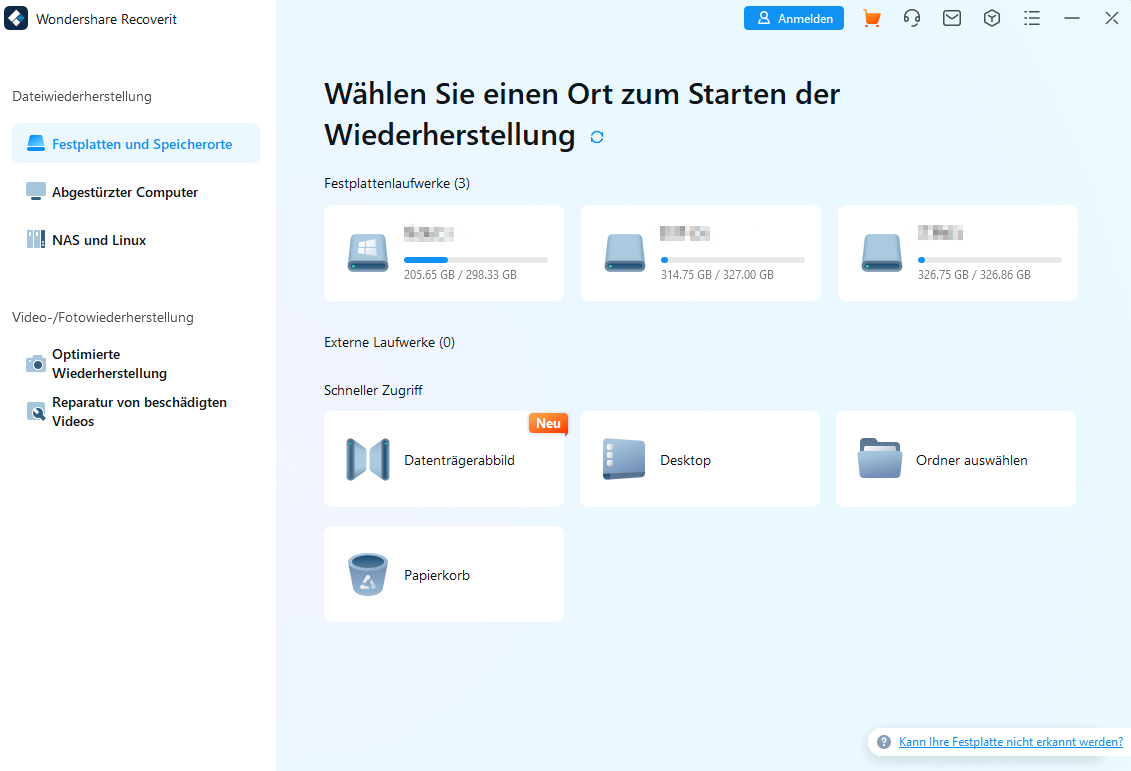Screen dimensions: 1131x771
Task: Open the mail envelope icon
Action: point(952,19)
